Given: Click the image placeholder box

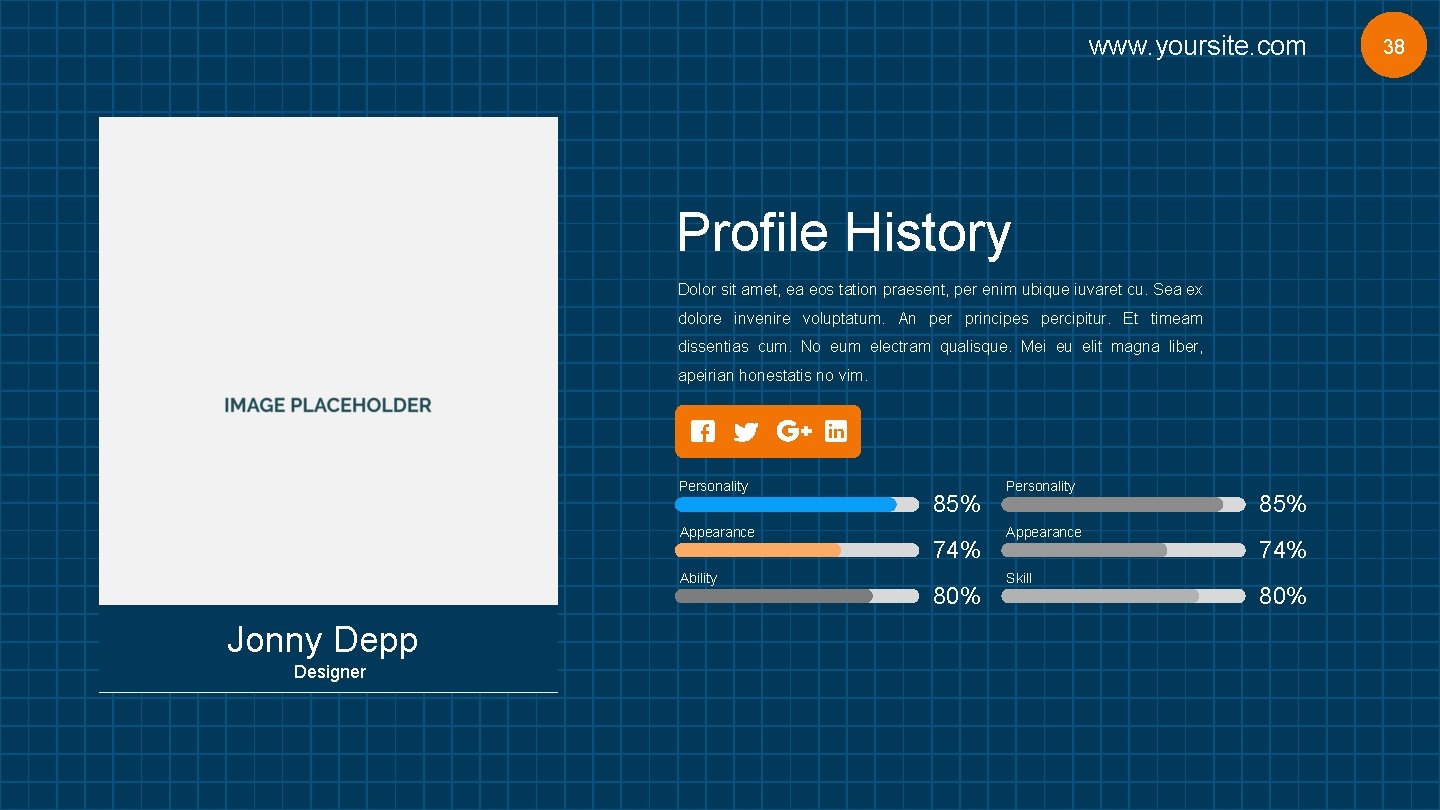Looking at the screenshot, I should click(328, 361).
